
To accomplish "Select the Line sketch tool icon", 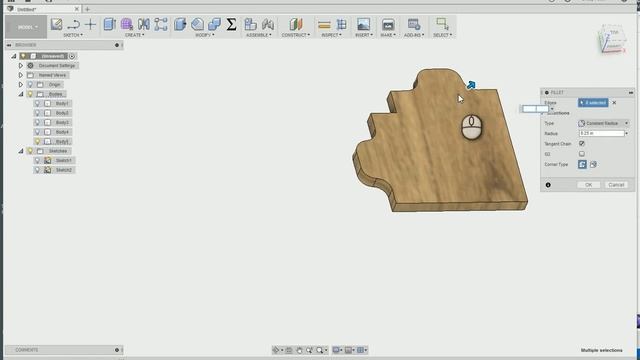I will point(73,24).
